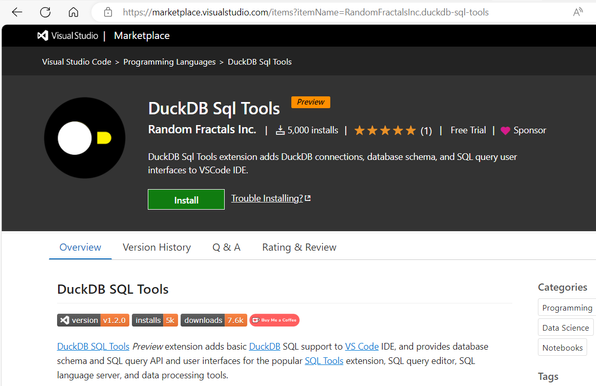
Task: Open Random Fractals Inc. publisher link
Action: (x=202, y=130)
